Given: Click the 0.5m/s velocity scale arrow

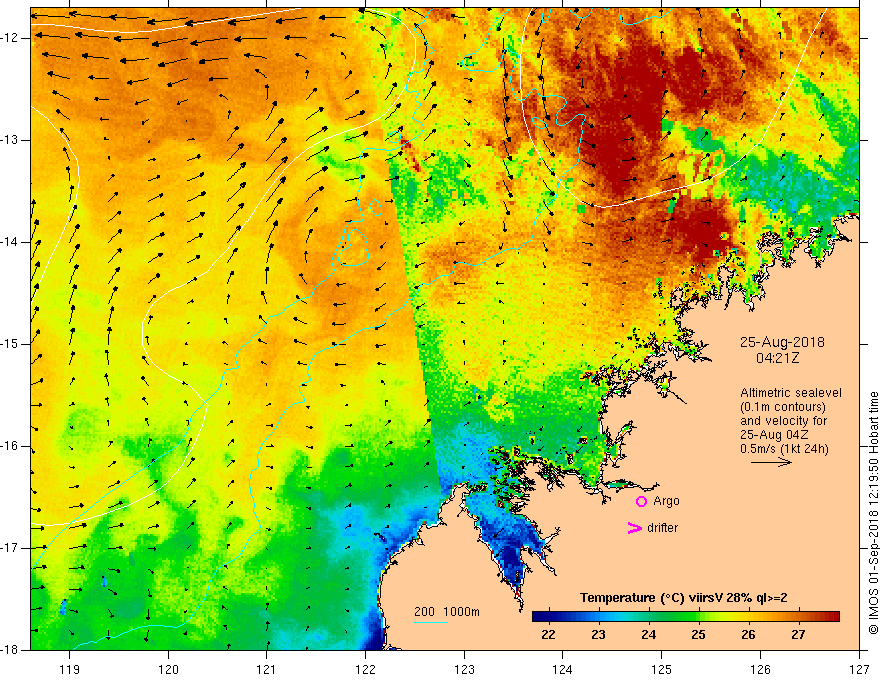Looking at the screenshot, I should click(771, 462).
